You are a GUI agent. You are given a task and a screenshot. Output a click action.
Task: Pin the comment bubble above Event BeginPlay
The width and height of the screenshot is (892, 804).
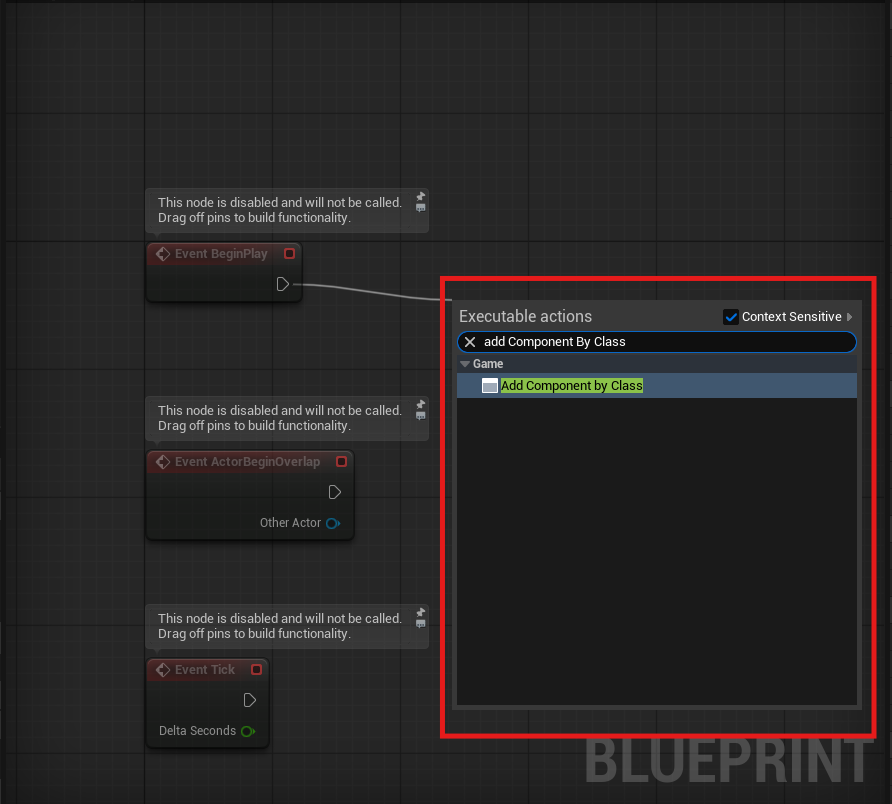pos(420,196)
